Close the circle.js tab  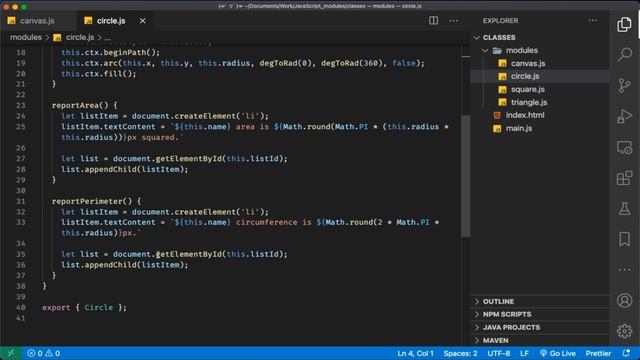click(142, 20)
